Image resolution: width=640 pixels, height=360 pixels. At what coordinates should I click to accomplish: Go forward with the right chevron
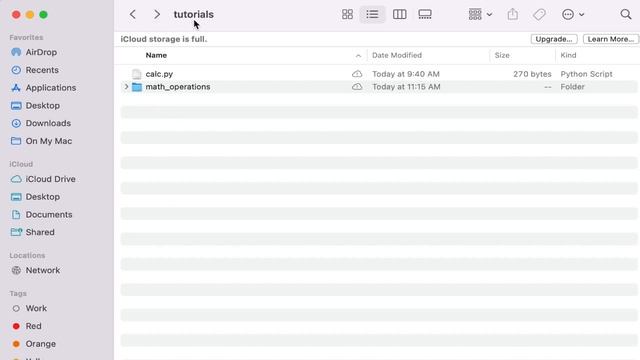click(157, 14)
